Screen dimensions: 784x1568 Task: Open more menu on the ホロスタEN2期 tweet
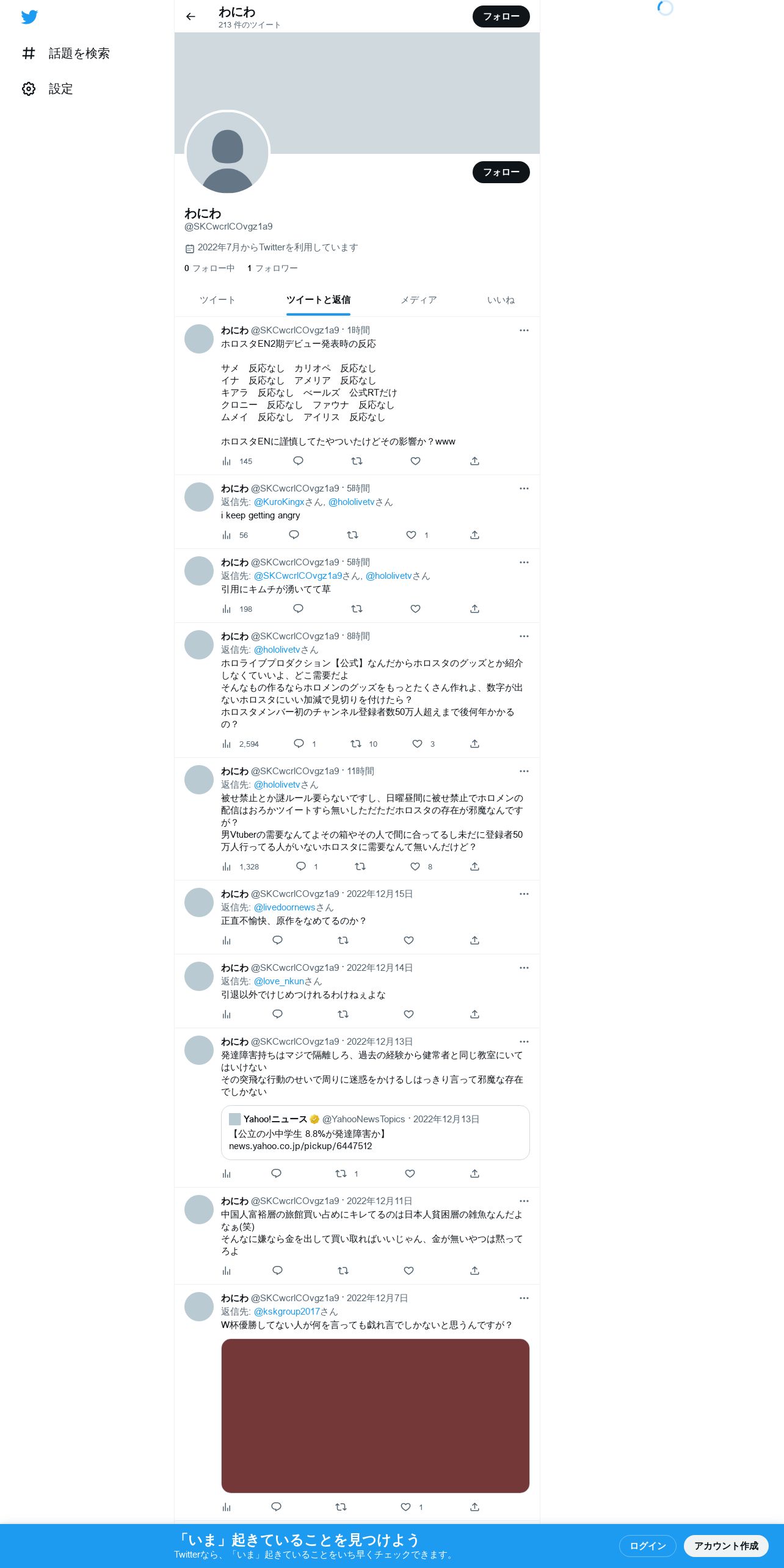tap(524, 330)
